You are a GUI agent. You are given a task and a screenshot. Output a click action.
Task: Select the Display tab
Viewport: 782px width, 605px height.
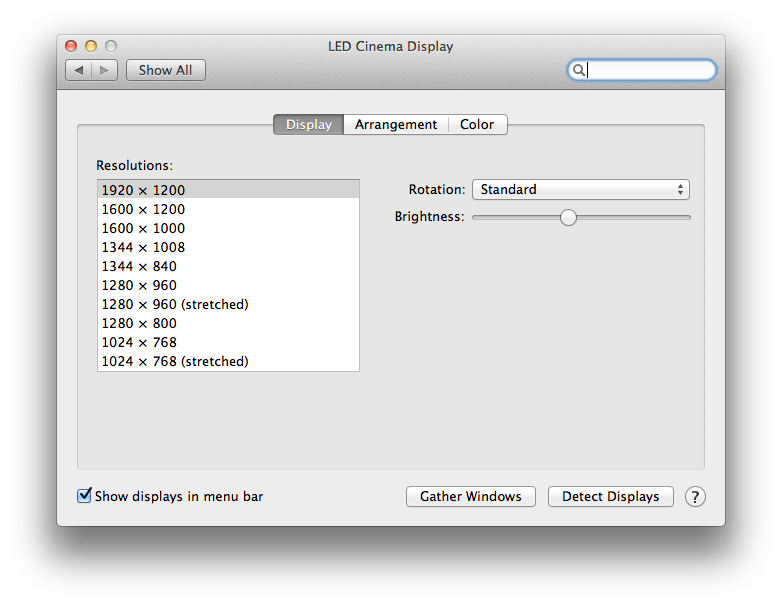click(x=309, y=125)
